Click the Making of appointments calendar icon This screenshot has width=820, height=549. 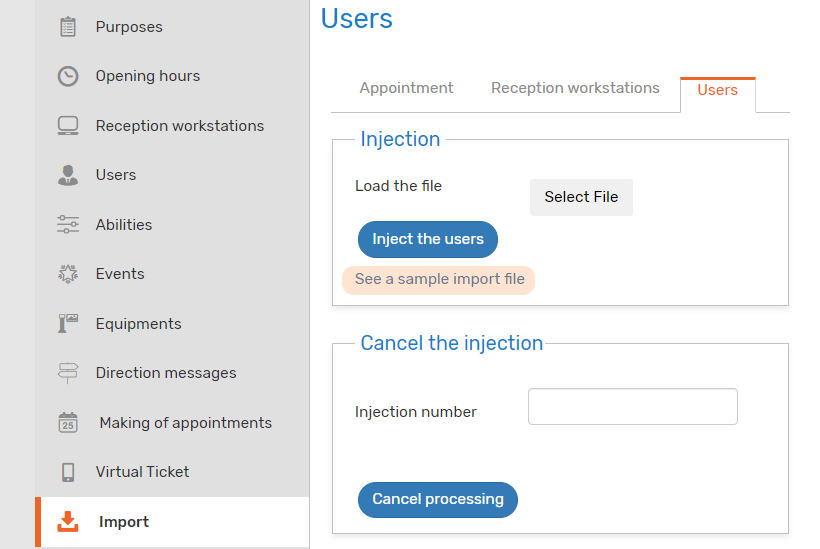coord(67,422)
